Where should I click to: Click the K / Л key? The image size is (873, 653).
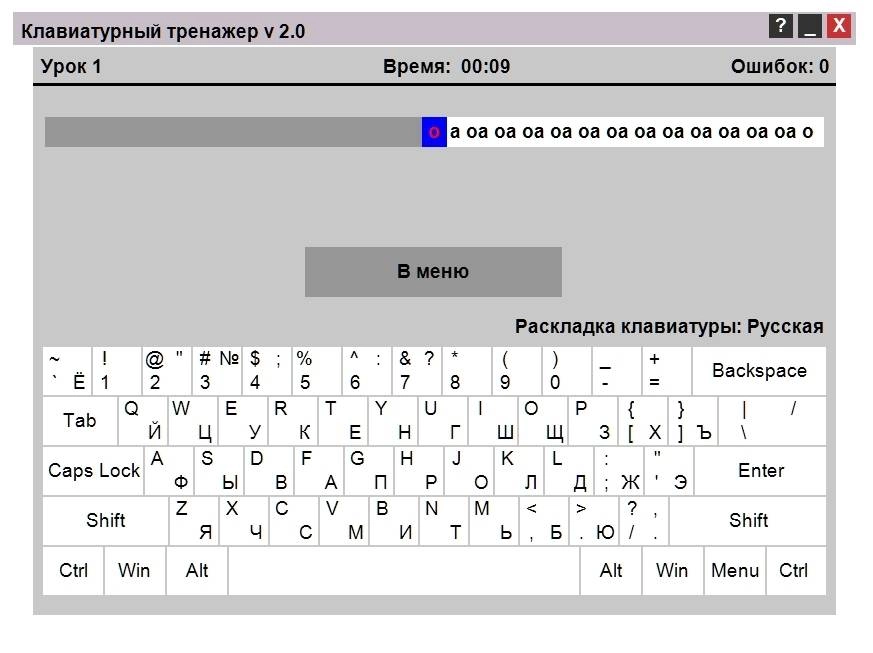point(518,471)
